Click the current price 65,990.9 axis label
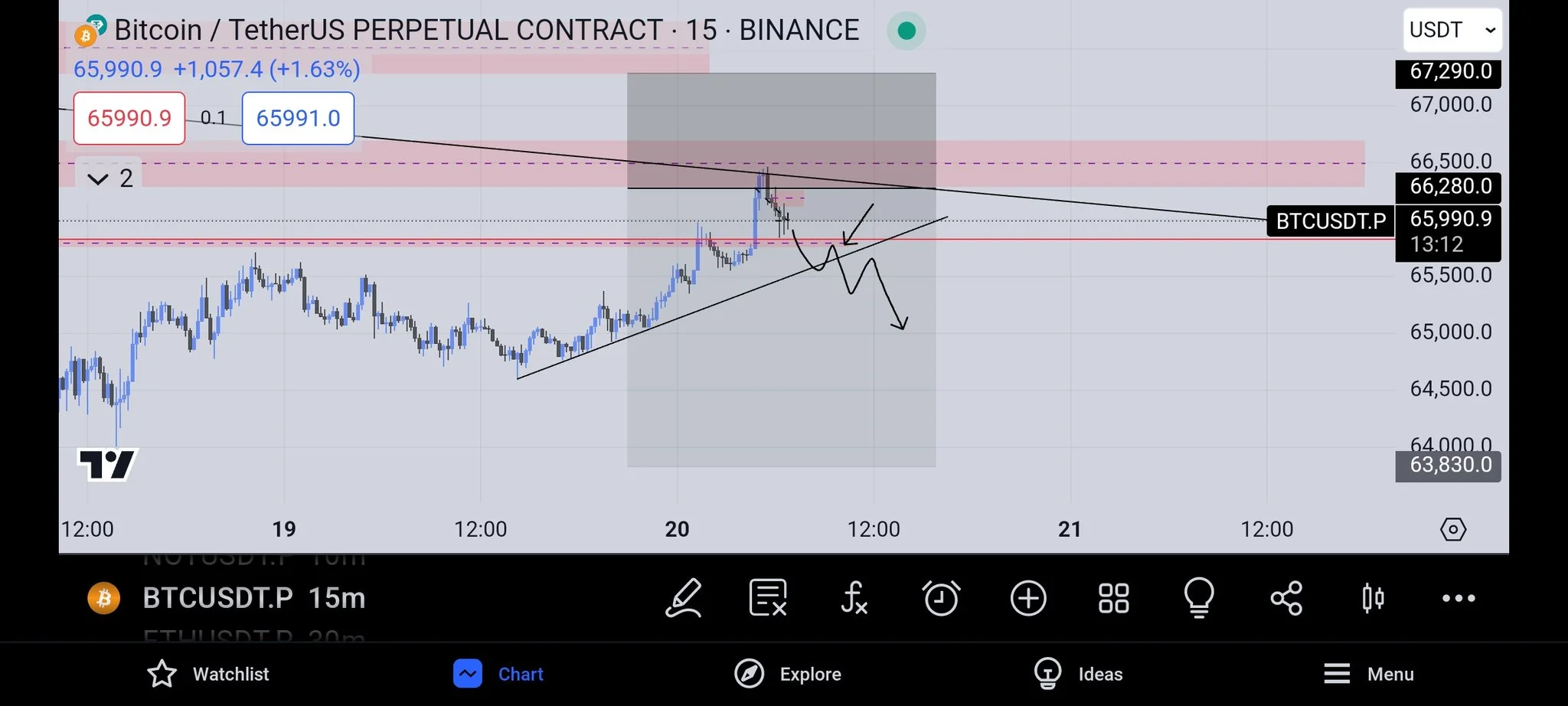Screen dimensions: 1568x706 click(1450, 219)
